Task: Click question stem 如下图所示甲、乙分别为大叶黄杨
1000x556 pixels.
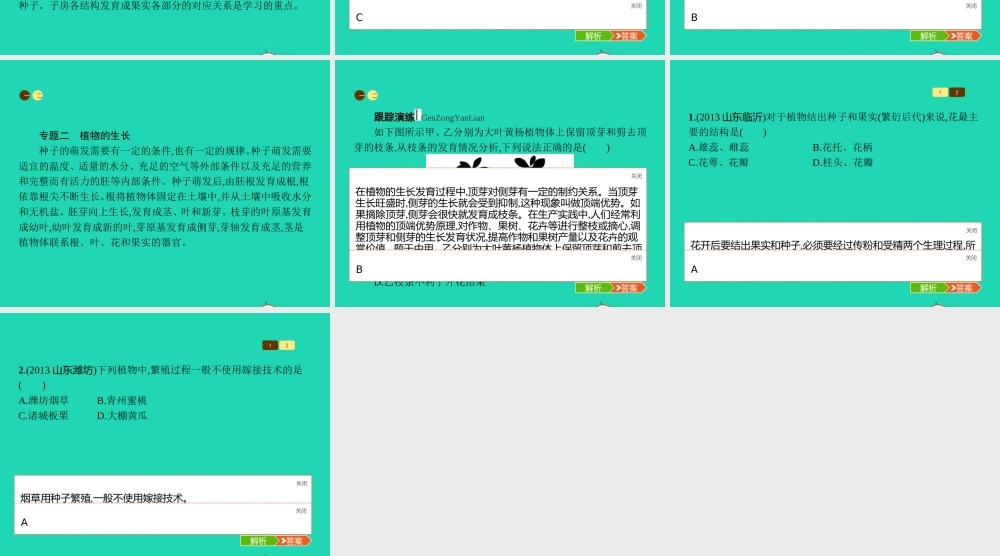Action: pos(501,140)
